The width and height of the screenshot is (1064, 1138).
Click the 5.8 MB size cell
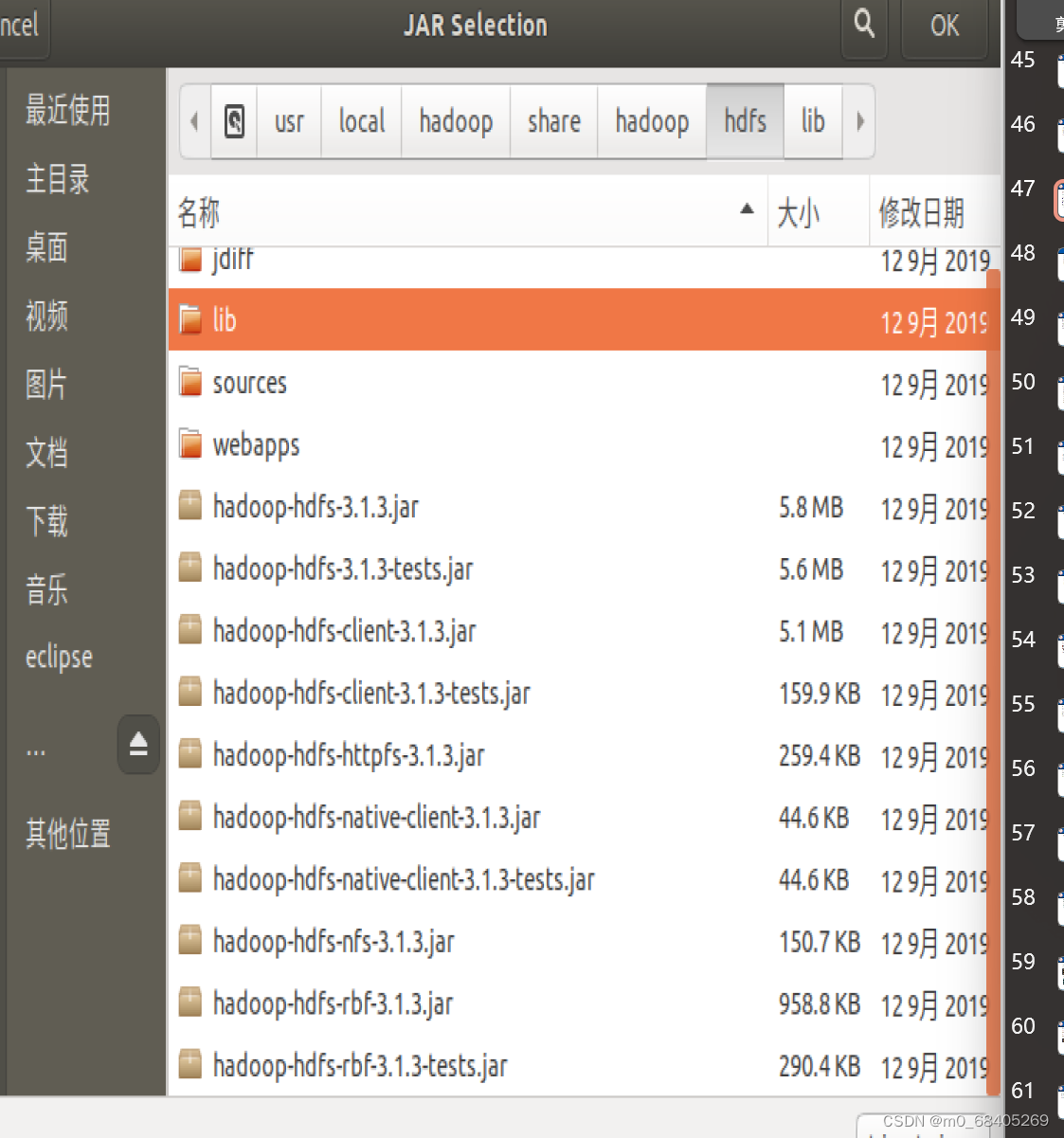coord(811,507)
